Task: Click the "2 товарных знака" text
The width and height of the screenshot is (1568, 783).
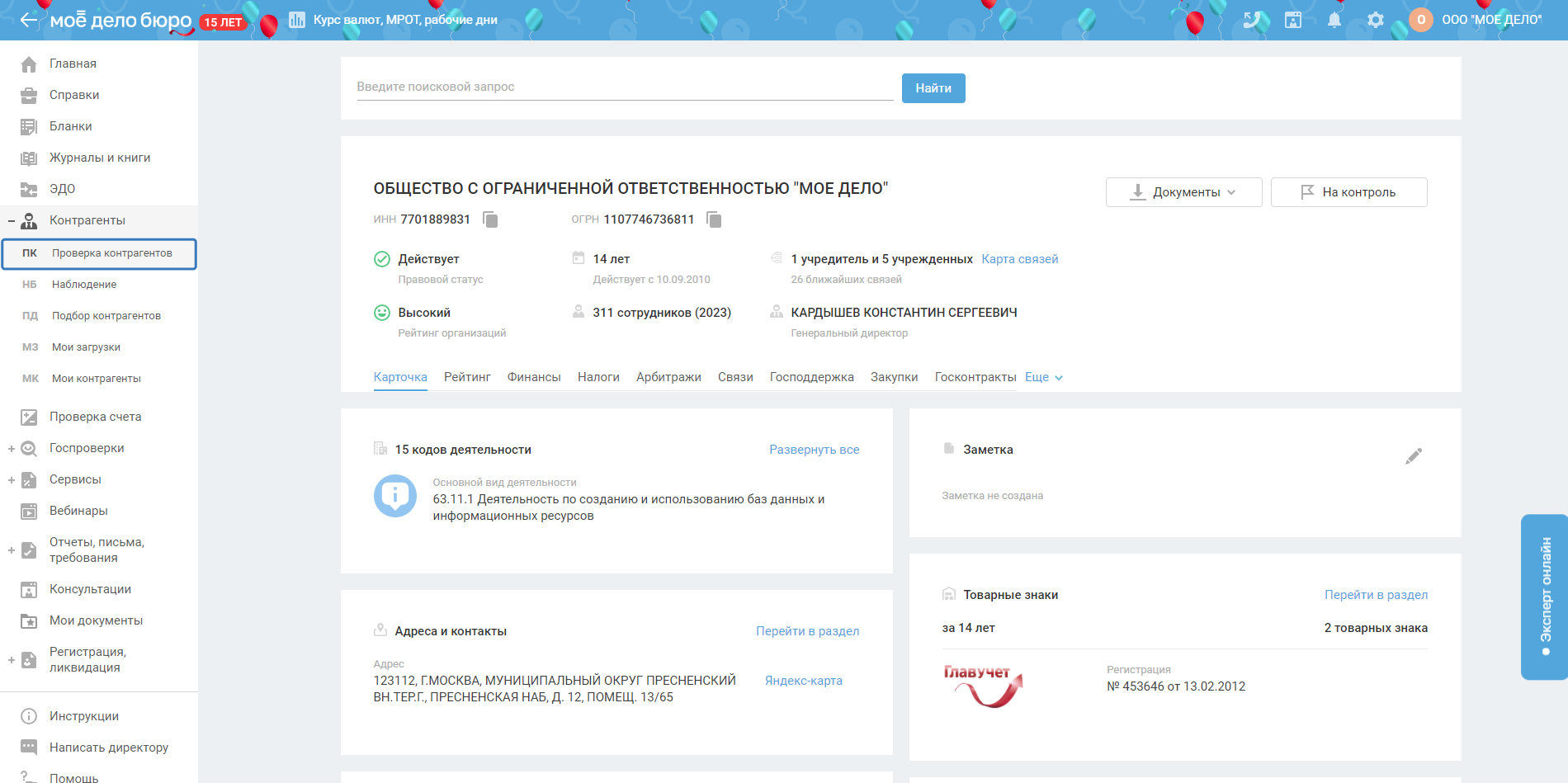Action: point(1376,628)
